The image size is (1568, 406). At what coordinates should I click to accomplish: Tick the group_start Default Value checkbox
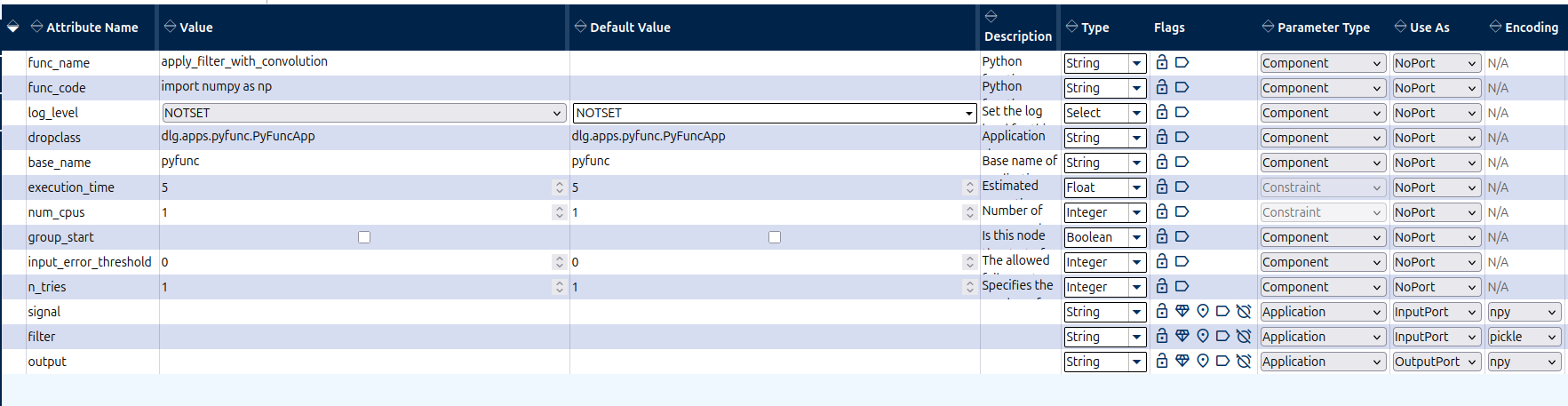(775, 237)
